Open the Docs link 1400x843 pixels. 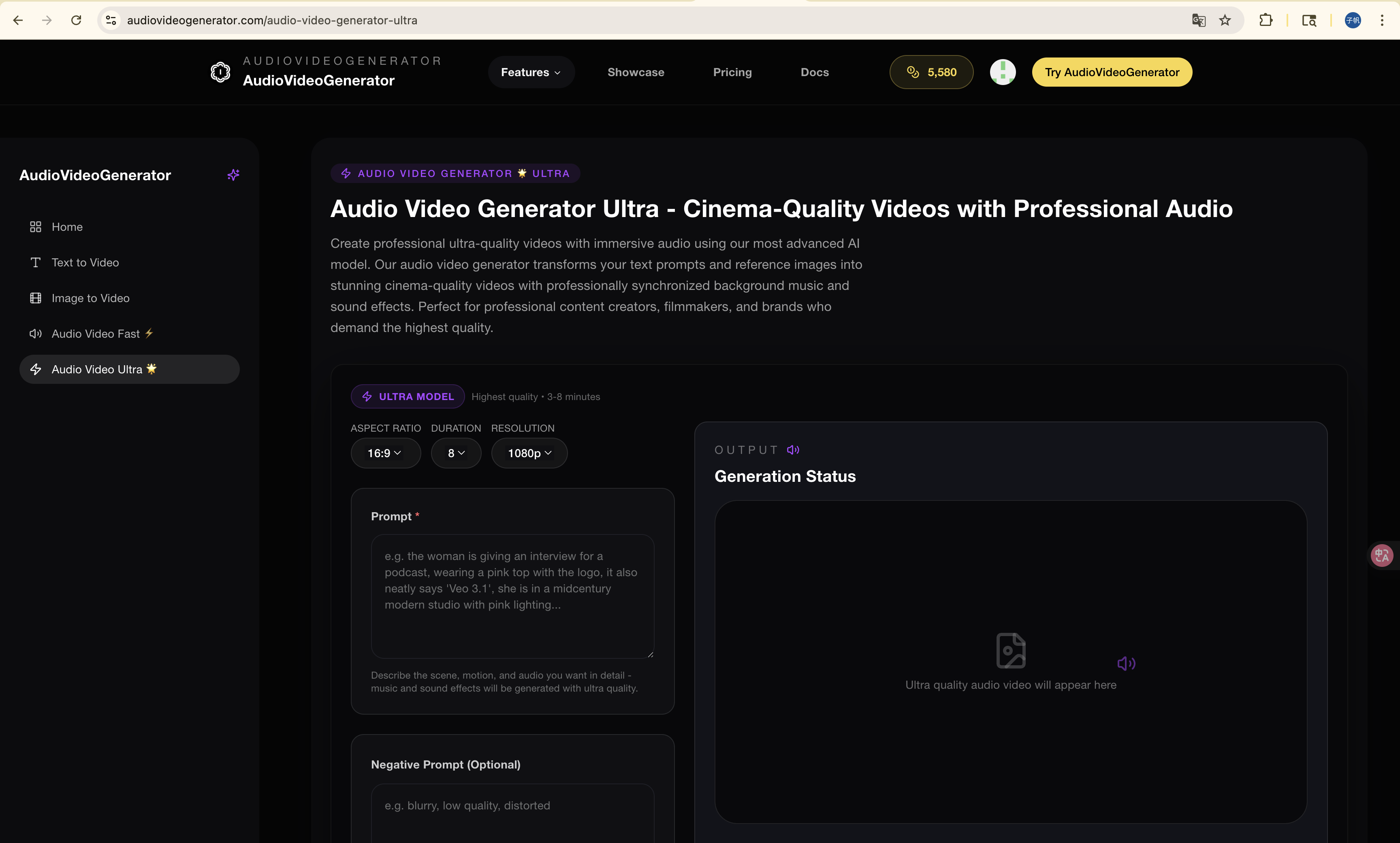click(x=814, y=72)
